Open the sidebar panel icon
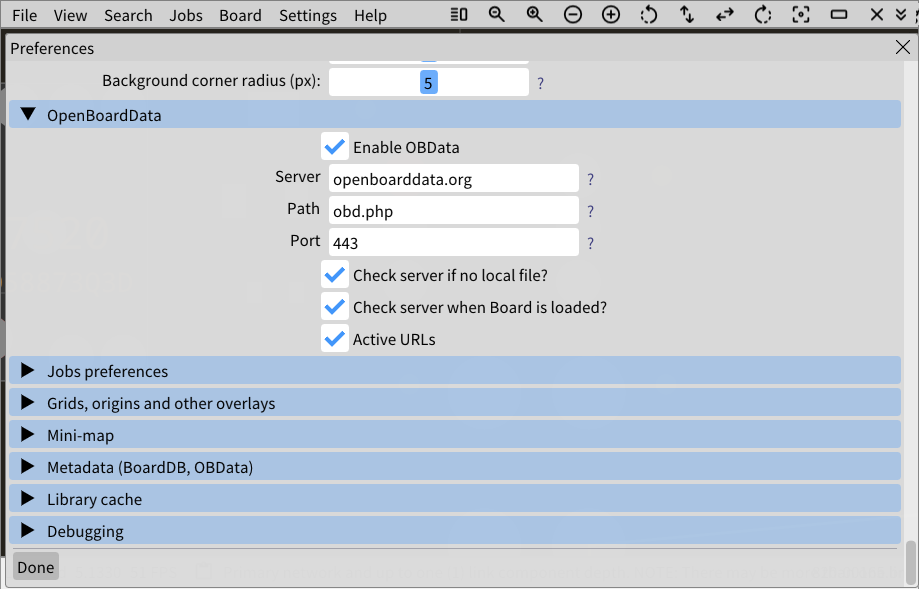 pyautogui.click(x=459, y=15)
